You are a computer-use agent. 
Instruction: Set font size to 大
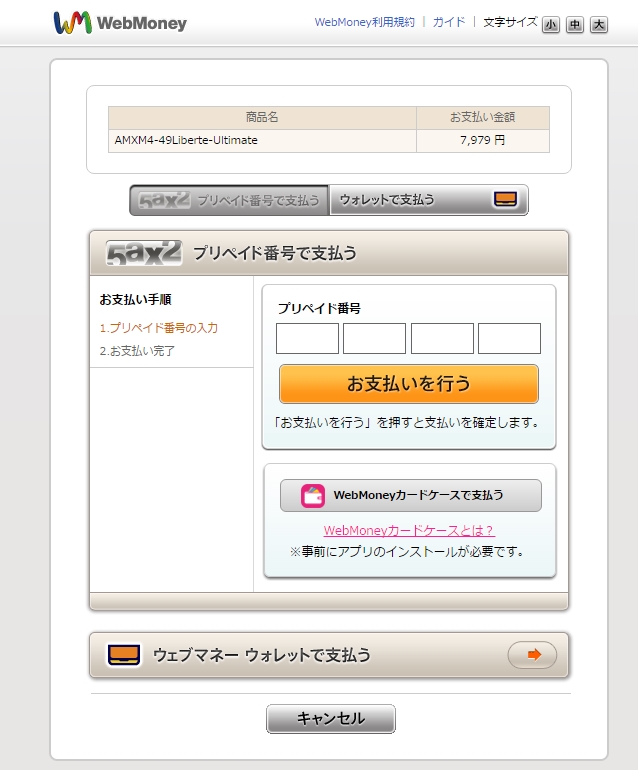(599, 25)
